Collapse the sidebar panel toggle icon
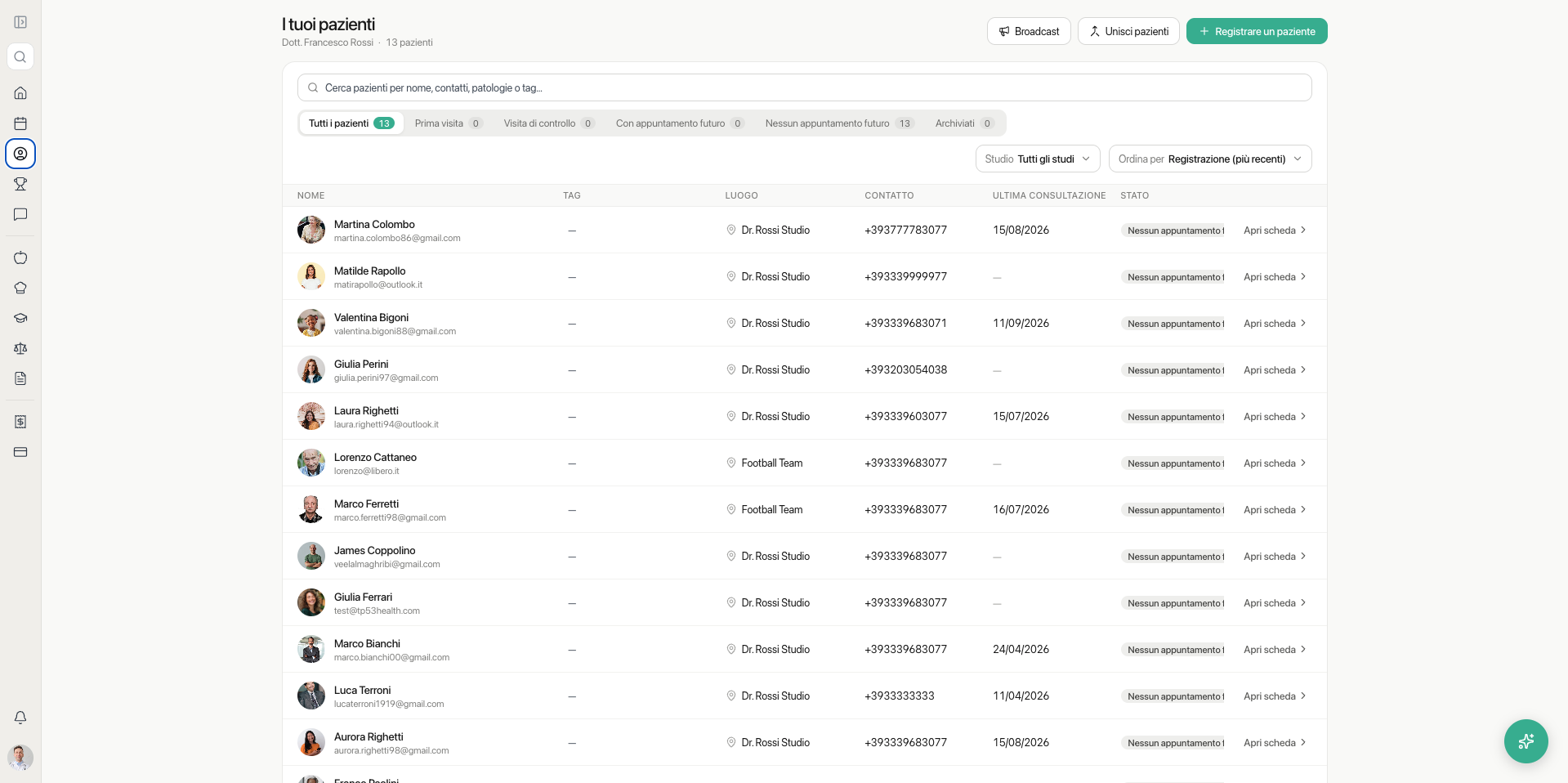1568x783 pixels. [20, 22]
